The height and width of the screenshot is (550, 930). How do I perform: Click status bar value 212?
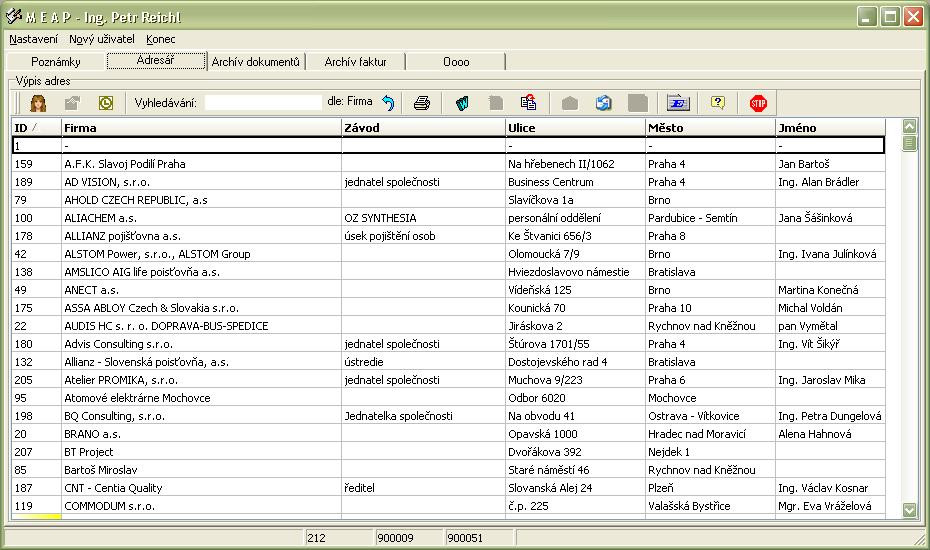[x=339, y=538]
